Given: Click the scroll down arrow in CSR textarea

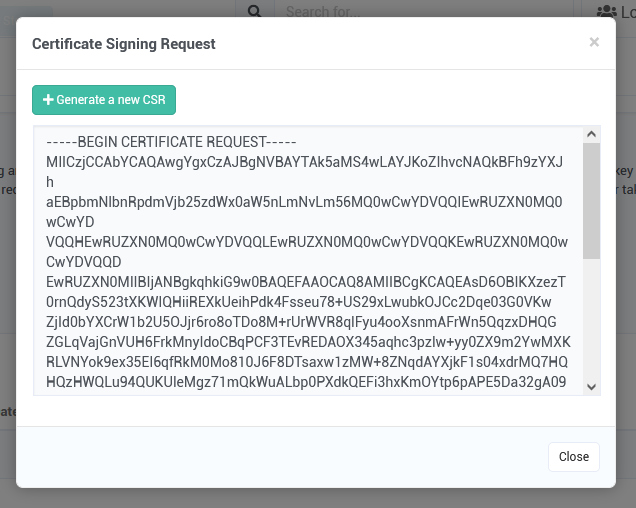Looking at the screenshot, I should (591, 387).
